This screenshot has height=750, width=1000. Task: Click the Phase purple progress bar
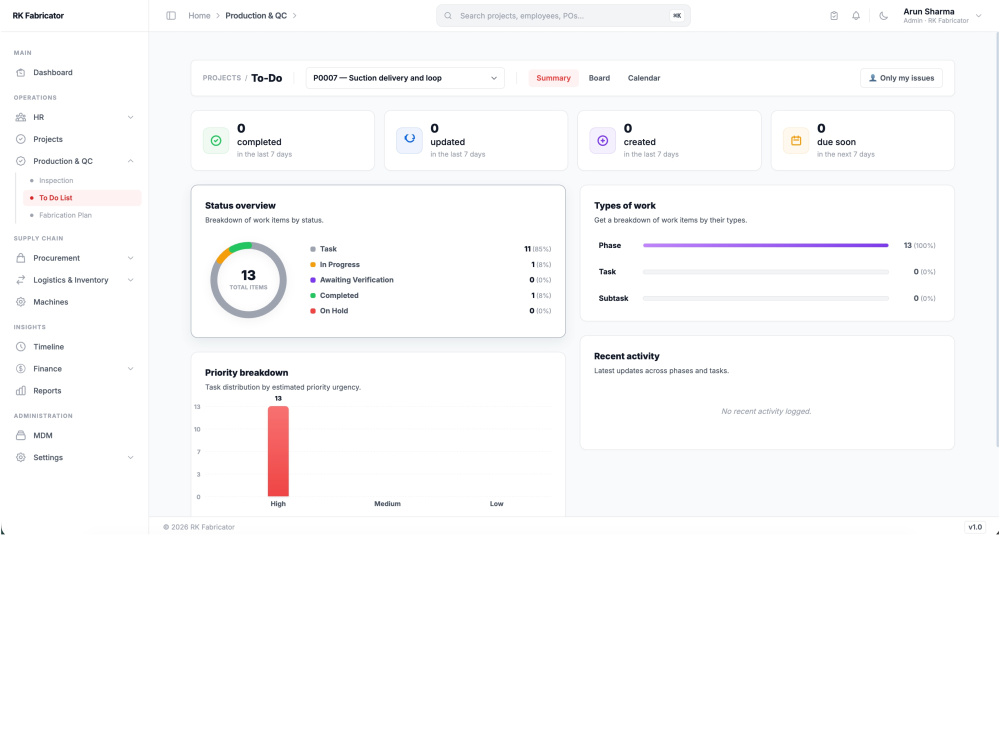coord(765,246)
